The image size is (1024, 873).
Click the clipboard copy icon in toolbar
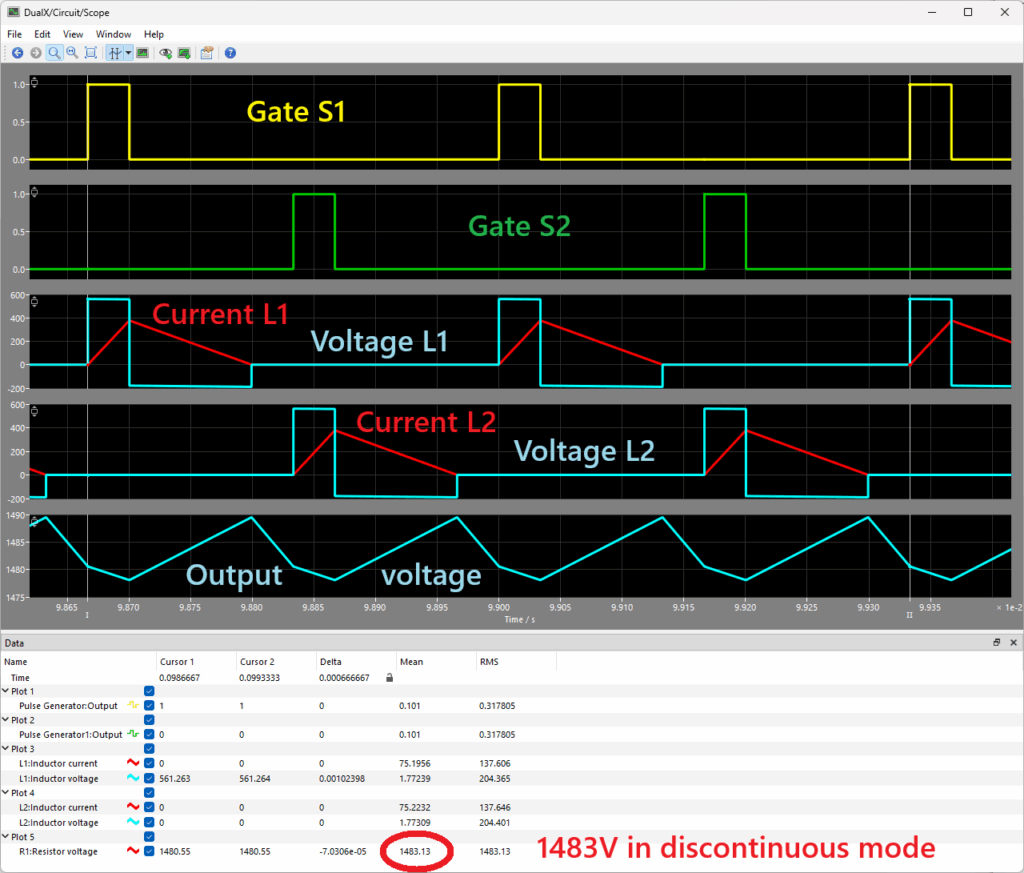click(x=208, y=53)
